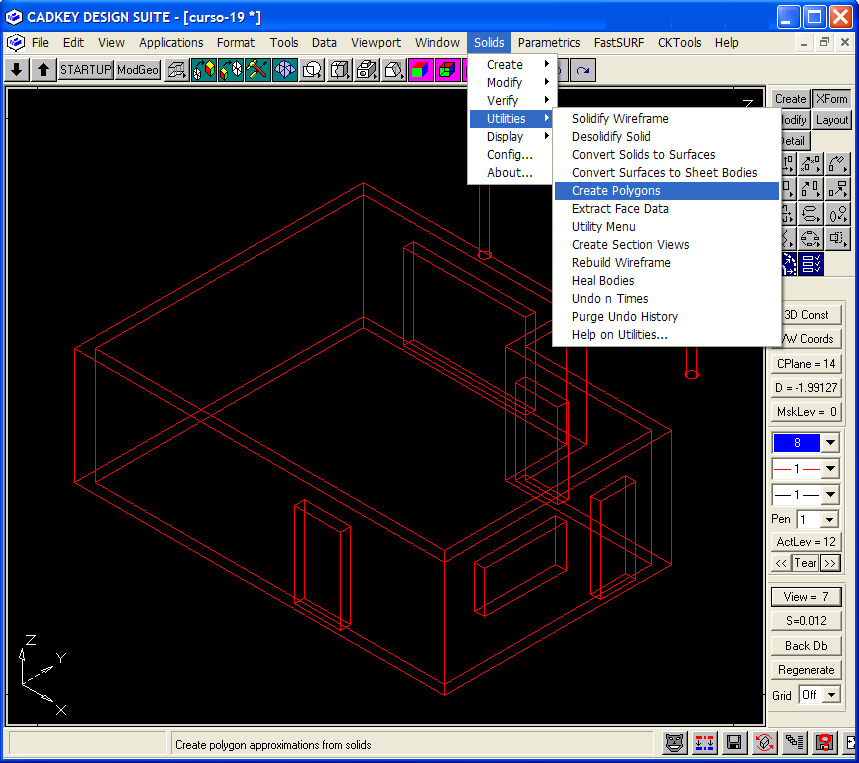Click the smiling mask face icon
The image size is (859, 763).
[x=675, y=743]
